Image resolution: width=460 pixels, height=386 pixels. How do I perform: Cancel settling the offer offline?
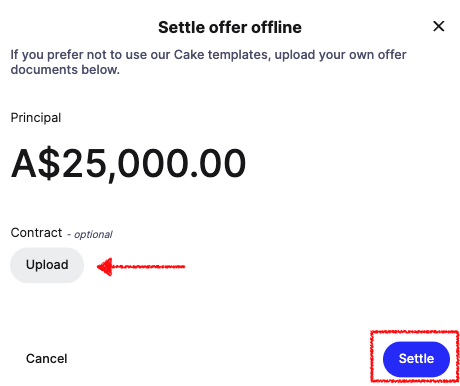(x=47, y=359)
